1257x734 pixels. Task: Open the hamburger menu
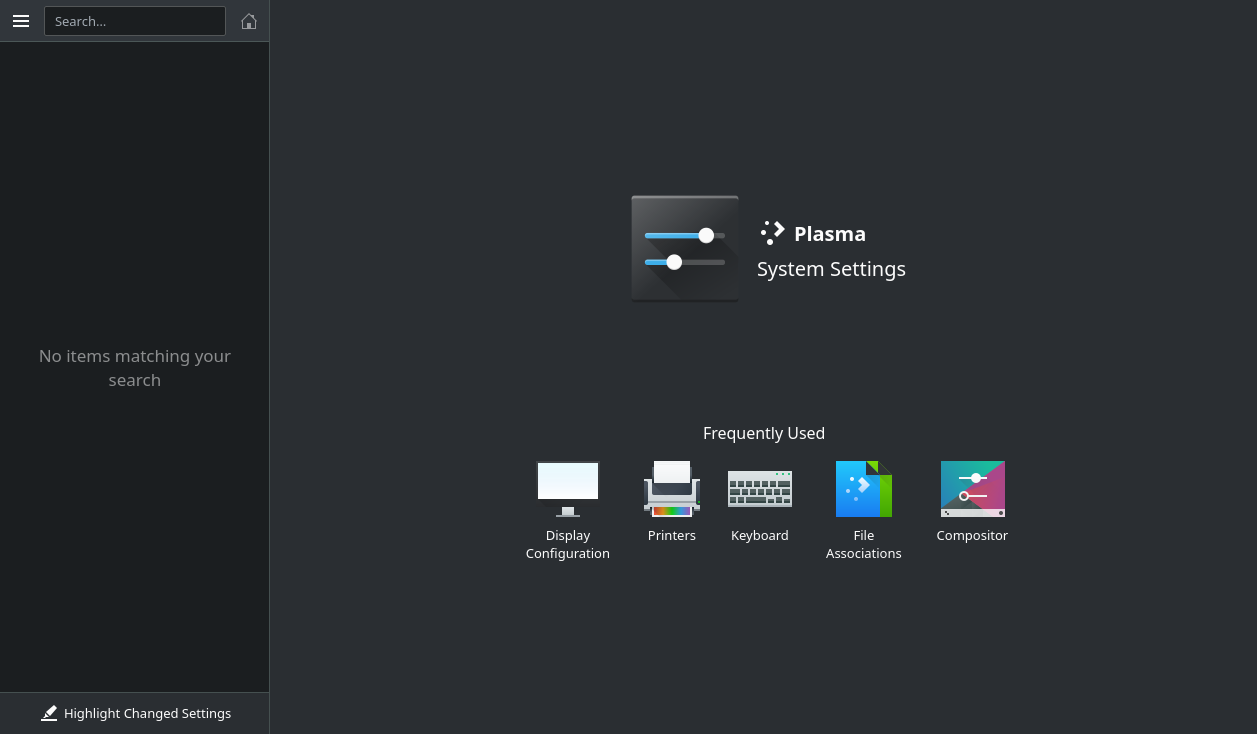pyautogui.click(x=21, y=21)
